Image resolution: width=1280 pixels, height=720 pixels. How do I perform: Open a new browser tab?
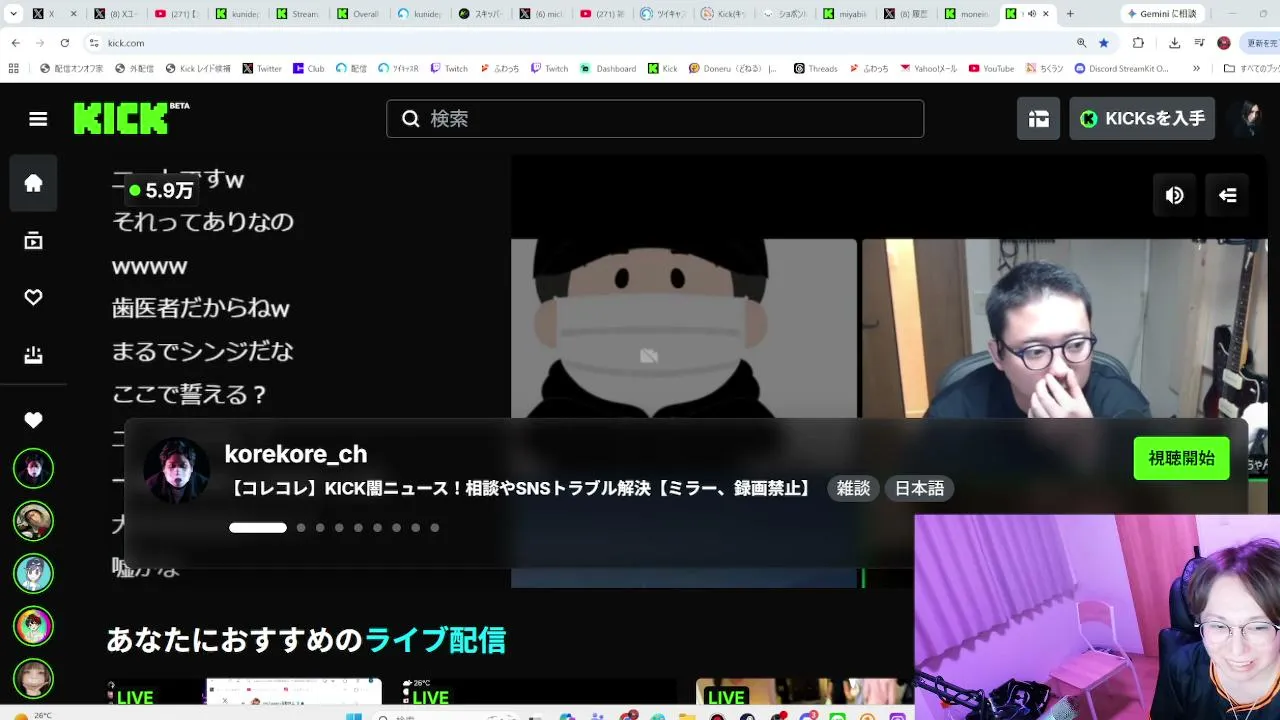[1070, 14]
